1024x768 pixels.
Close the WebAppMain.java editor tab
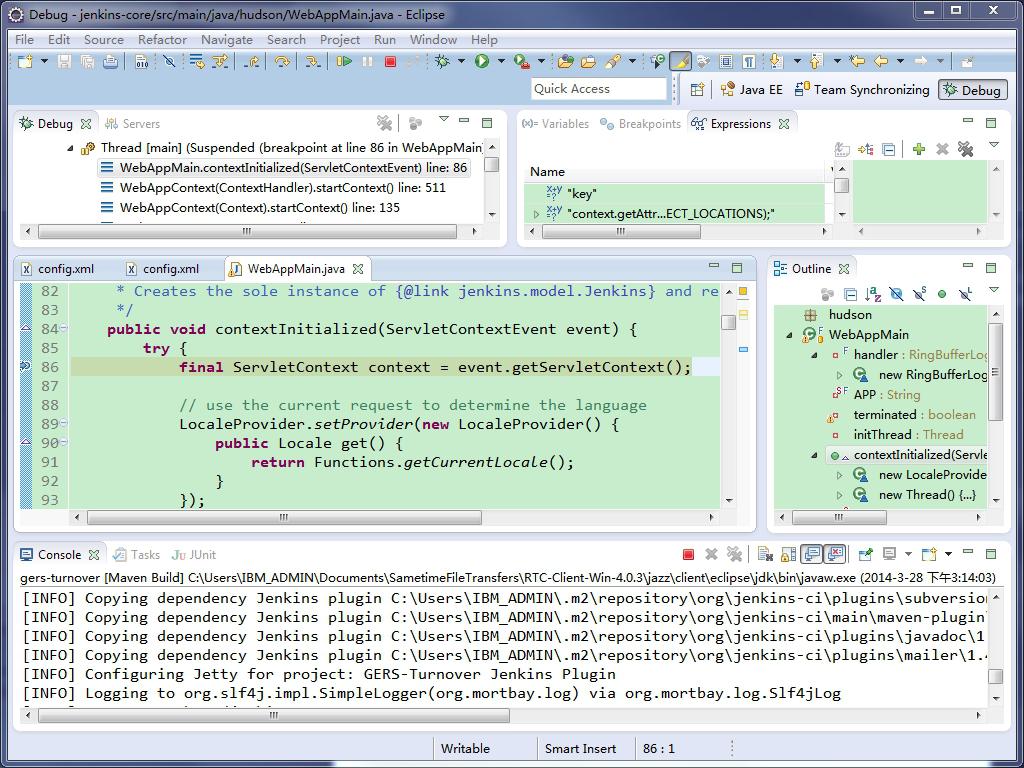click(x=358, y=269)
